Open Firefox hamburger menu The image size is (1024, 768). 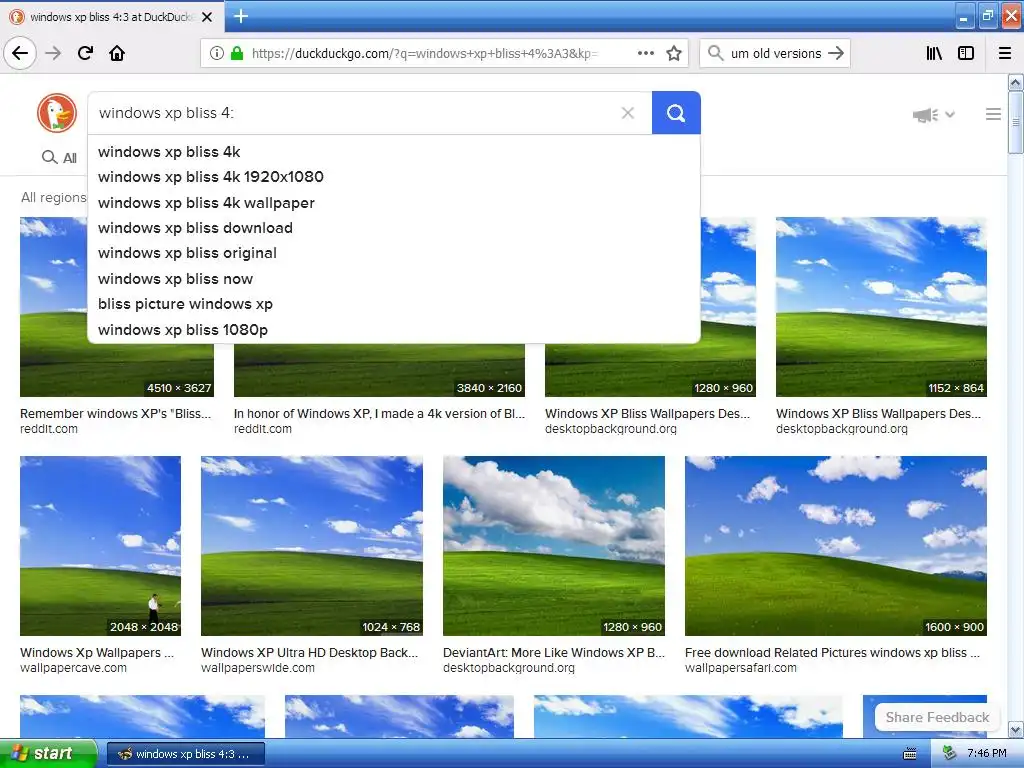pos(1005,53)
